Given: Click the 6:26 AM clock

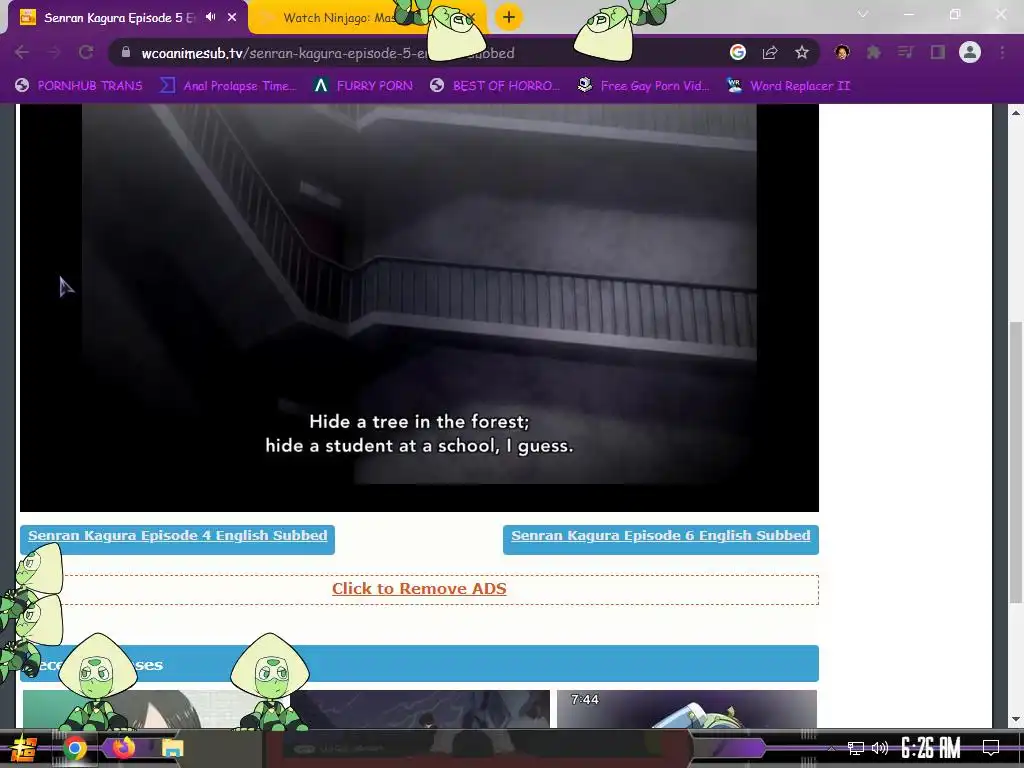Looking at the screenshot, I should click(x=931, y=748).
